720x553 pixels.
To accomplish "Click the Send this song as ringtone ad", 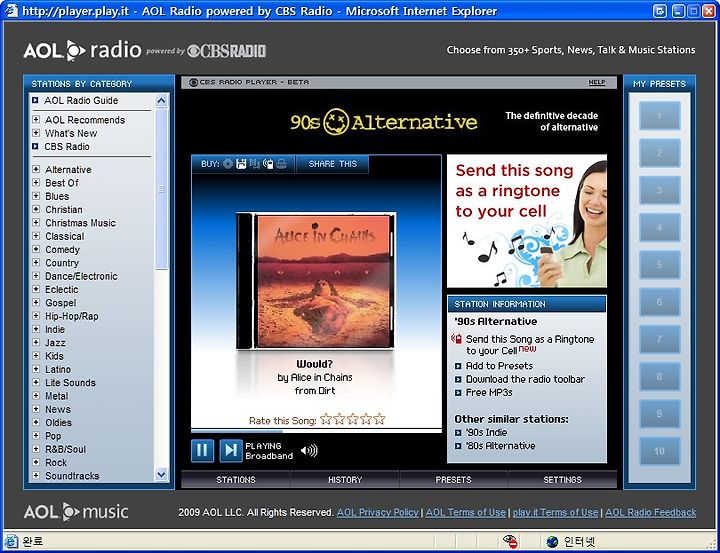I will click(x=527, y=221).
